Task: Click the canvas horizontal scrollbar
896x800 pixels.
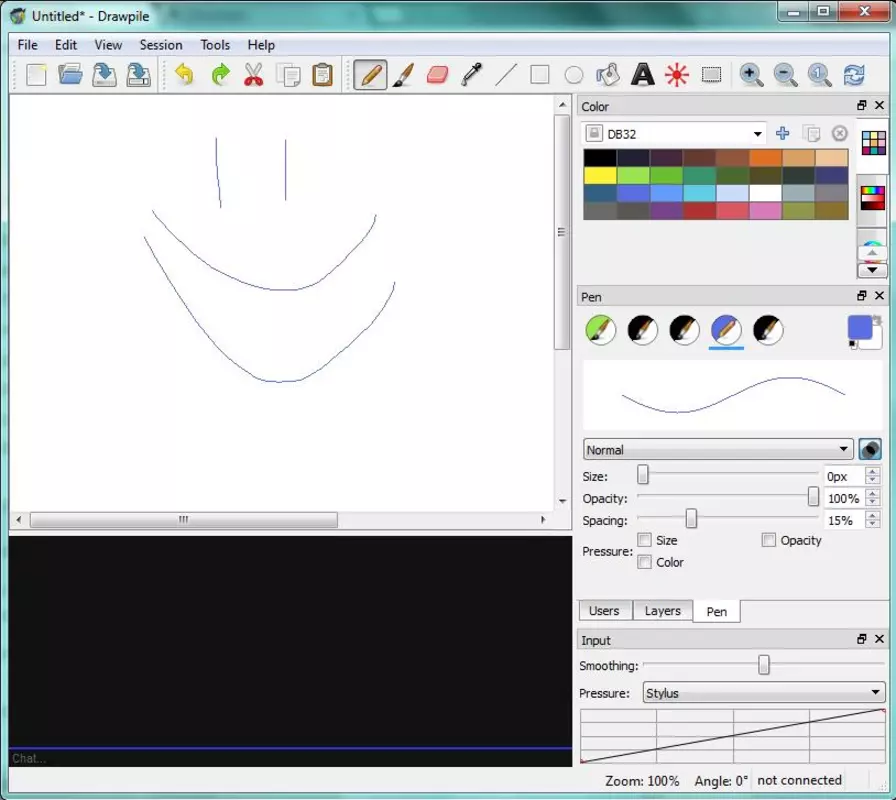Action: coord(183,520)
